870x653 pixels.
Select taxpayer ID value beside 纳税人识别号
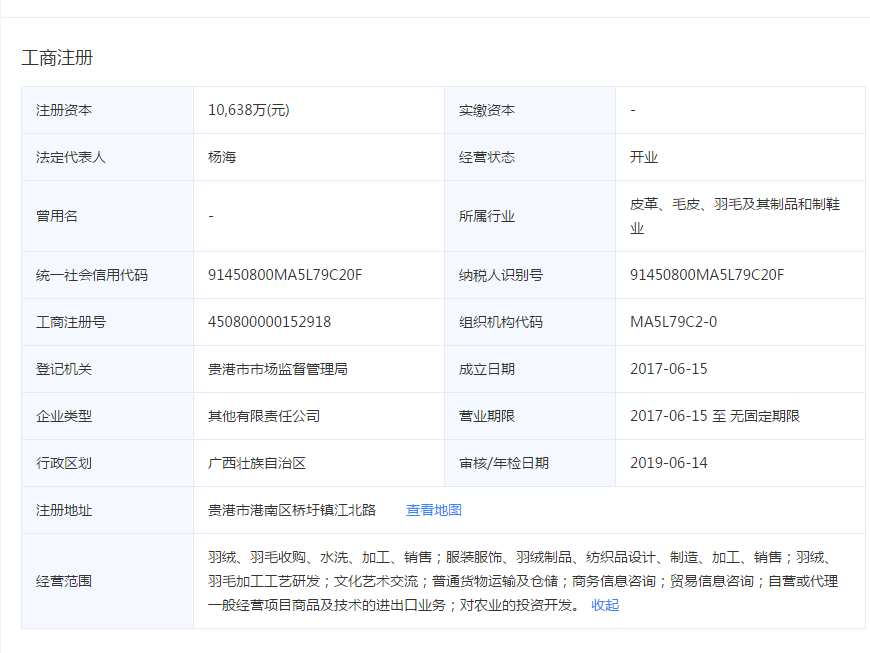tap(707, 275)
